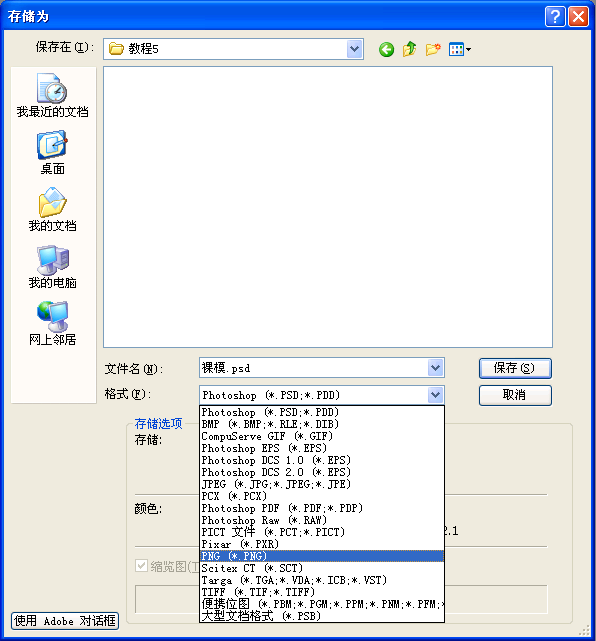This screenshot has width=596, height=641.
Task: Close the 存储为 dialog
Action: click(578, 17)
